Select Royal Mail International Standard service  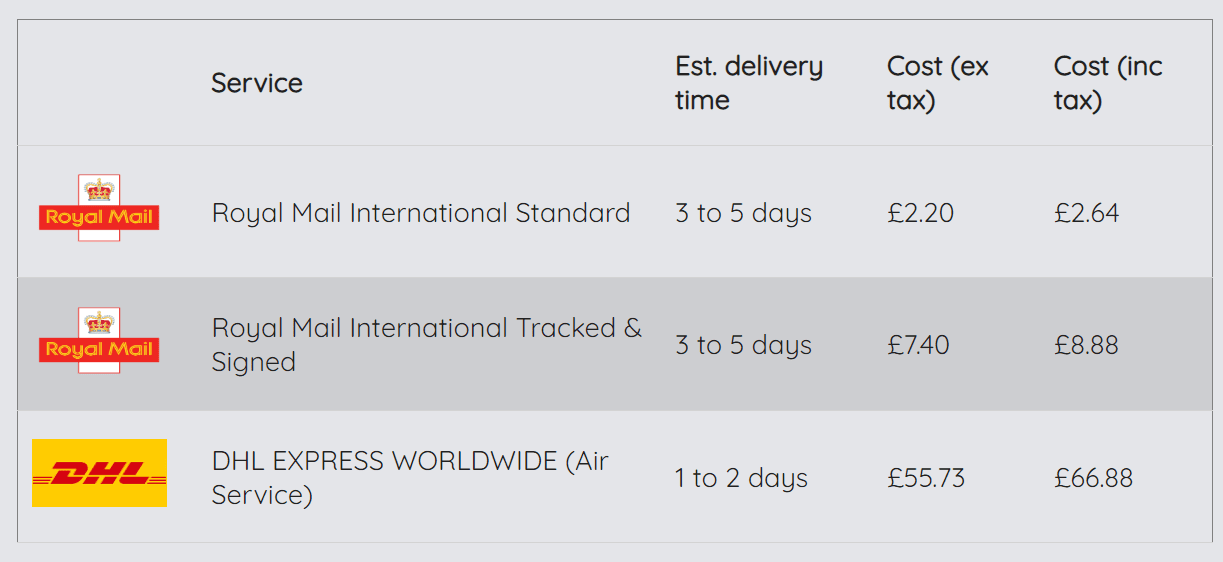point(421,213)
